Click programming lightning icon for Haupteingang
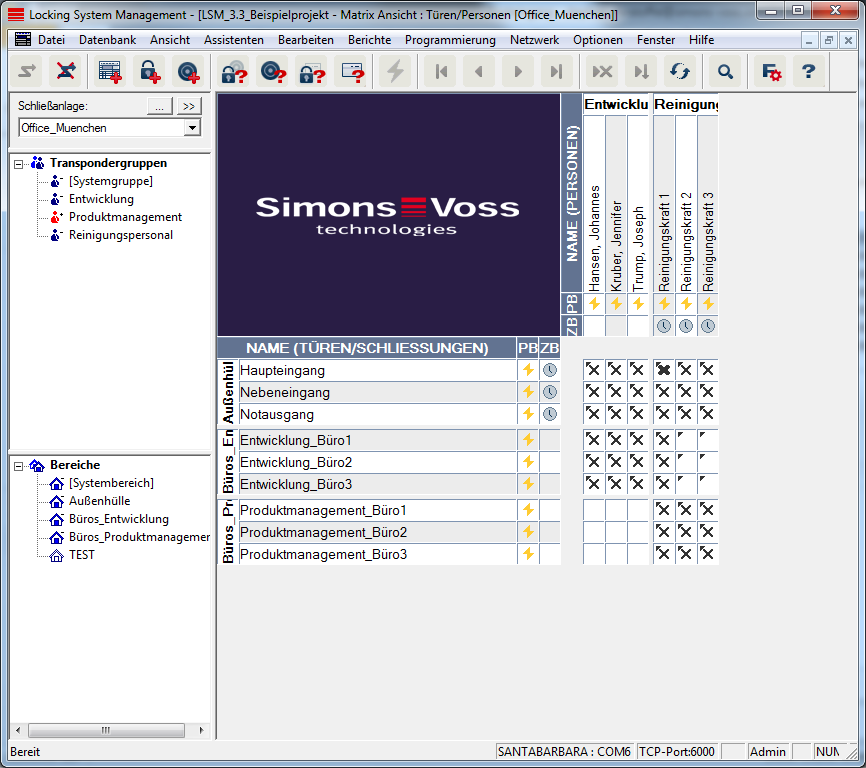Screen dimensions: 866x768 tap(528, 370)
